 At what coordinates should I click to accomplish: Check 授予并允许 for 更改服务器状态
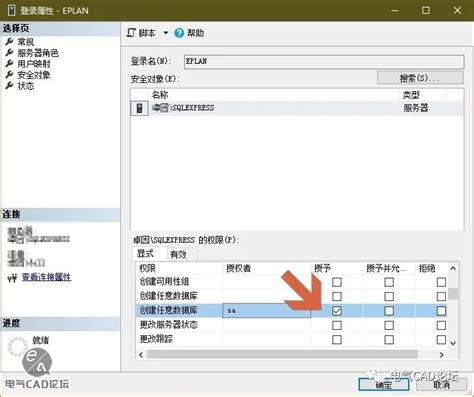pyautogui.click(x=389, y=325)
